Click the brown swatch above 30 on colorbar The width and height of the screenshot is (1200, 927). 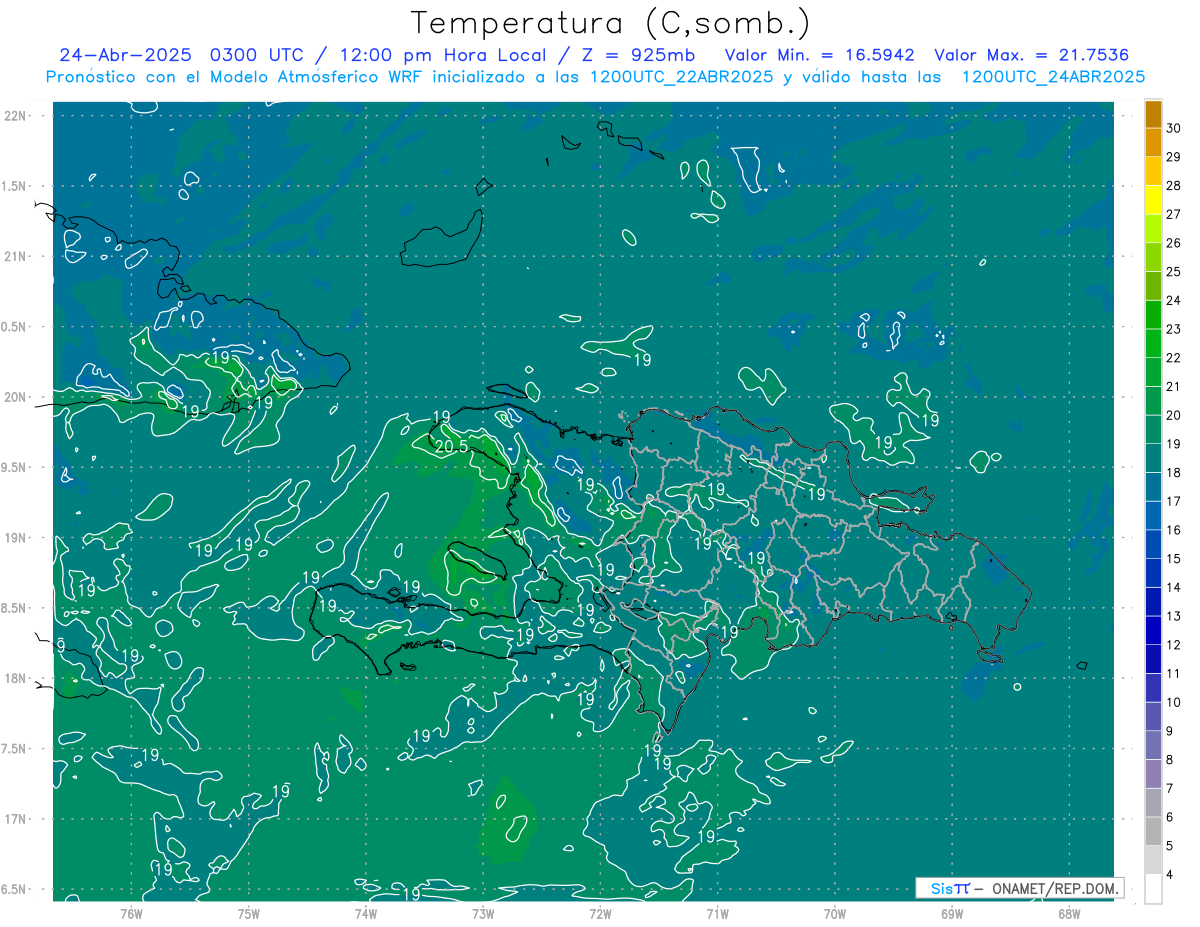pos(1153,114)
